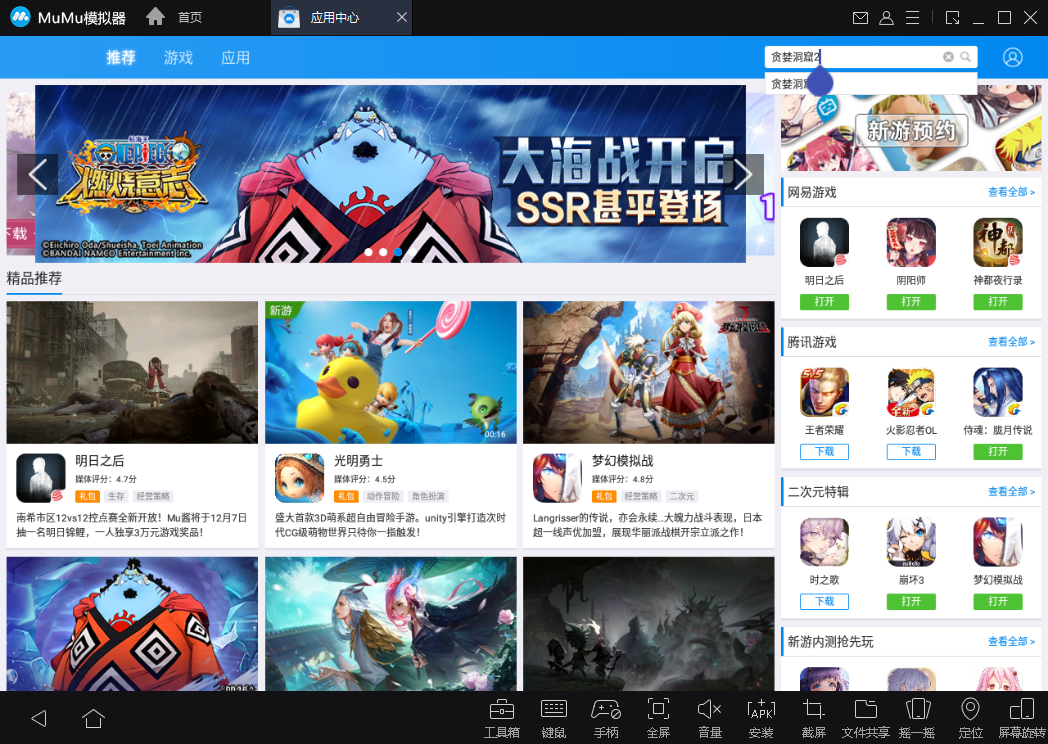Click 打开 under 阴阳师

point(911,302)
